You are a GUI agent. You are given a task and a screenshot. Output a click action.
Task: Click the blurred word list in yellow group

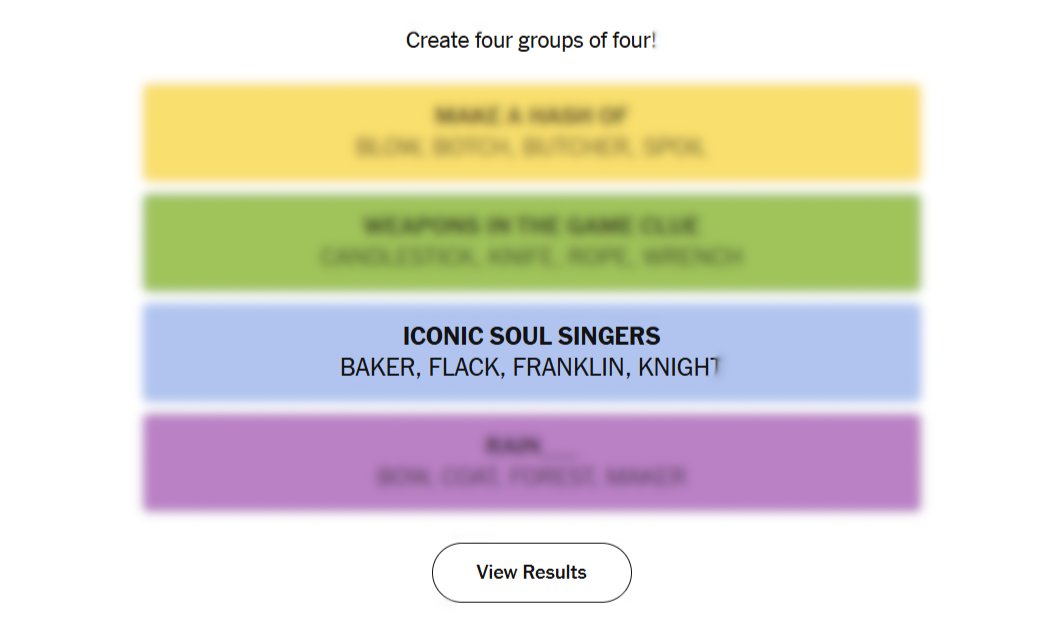pyautogui.click(x=531, y=148)
